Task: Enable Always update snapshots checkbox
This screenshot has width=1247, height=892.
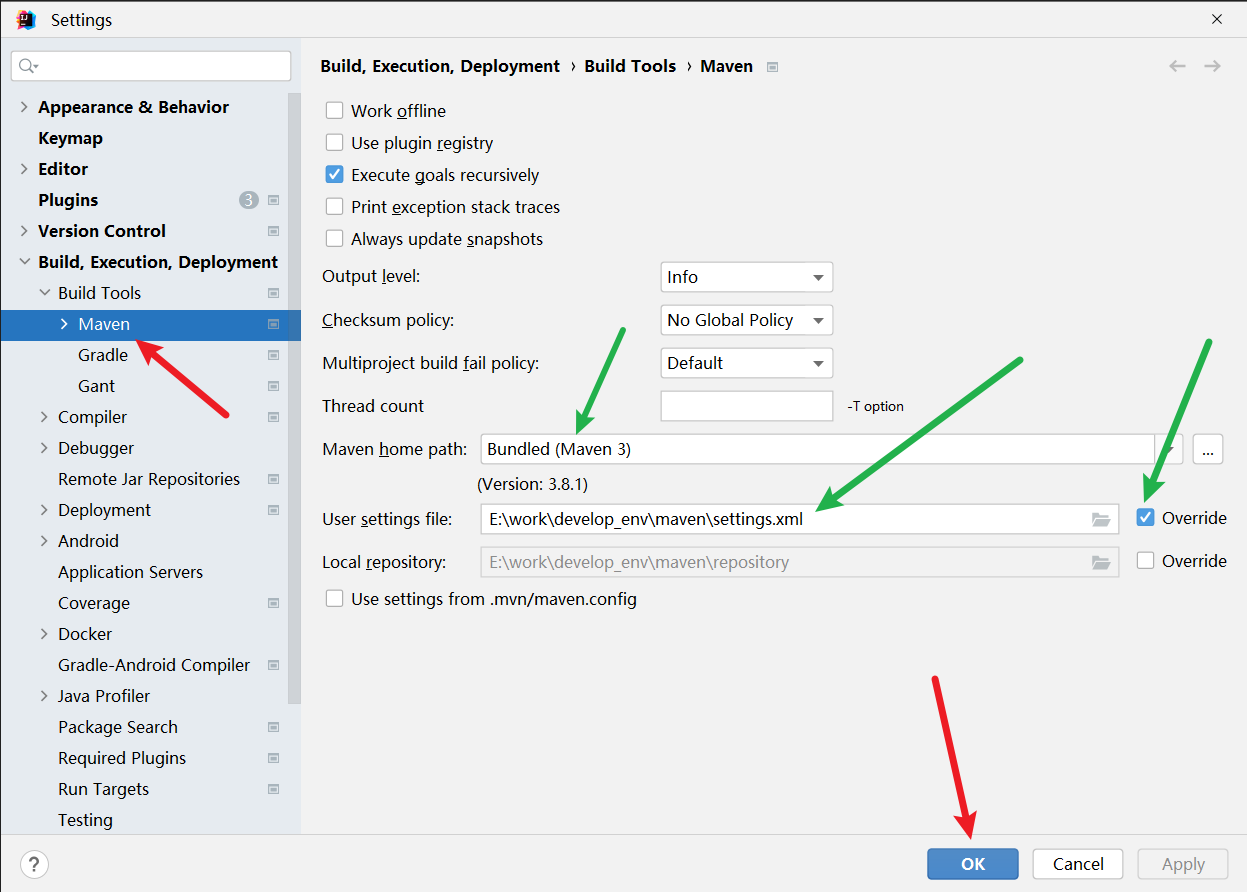Action: point(334,239)
